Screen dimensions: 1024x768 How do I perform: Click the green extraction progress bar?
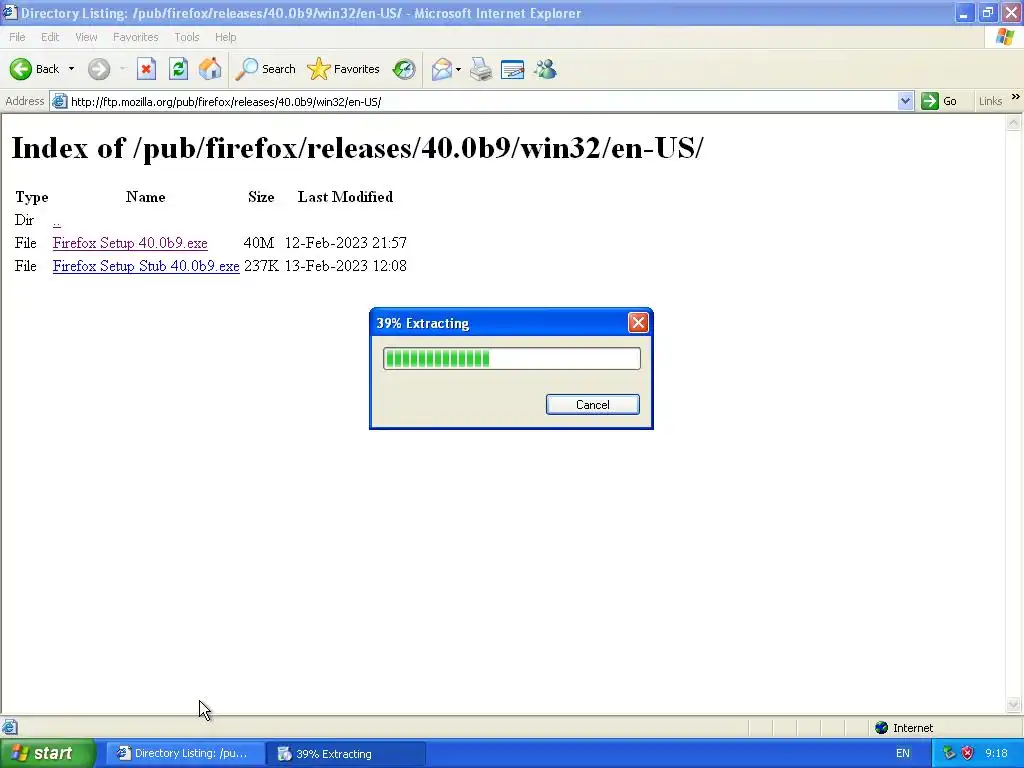(511, 359)
